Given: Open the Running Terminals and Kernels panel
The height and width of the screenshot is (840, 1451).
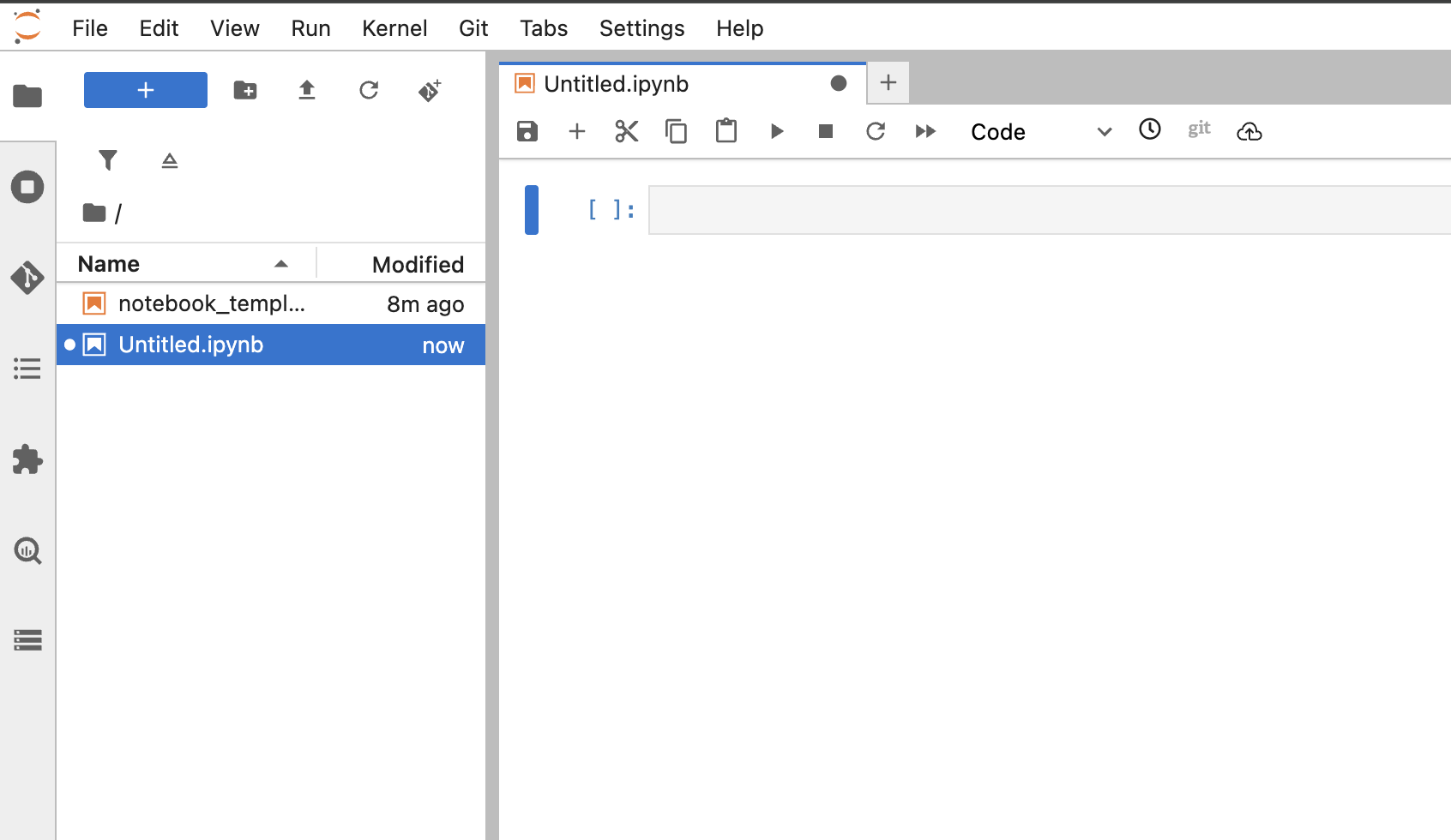Looking at the screenshot, I should click(x=27, y=187).
